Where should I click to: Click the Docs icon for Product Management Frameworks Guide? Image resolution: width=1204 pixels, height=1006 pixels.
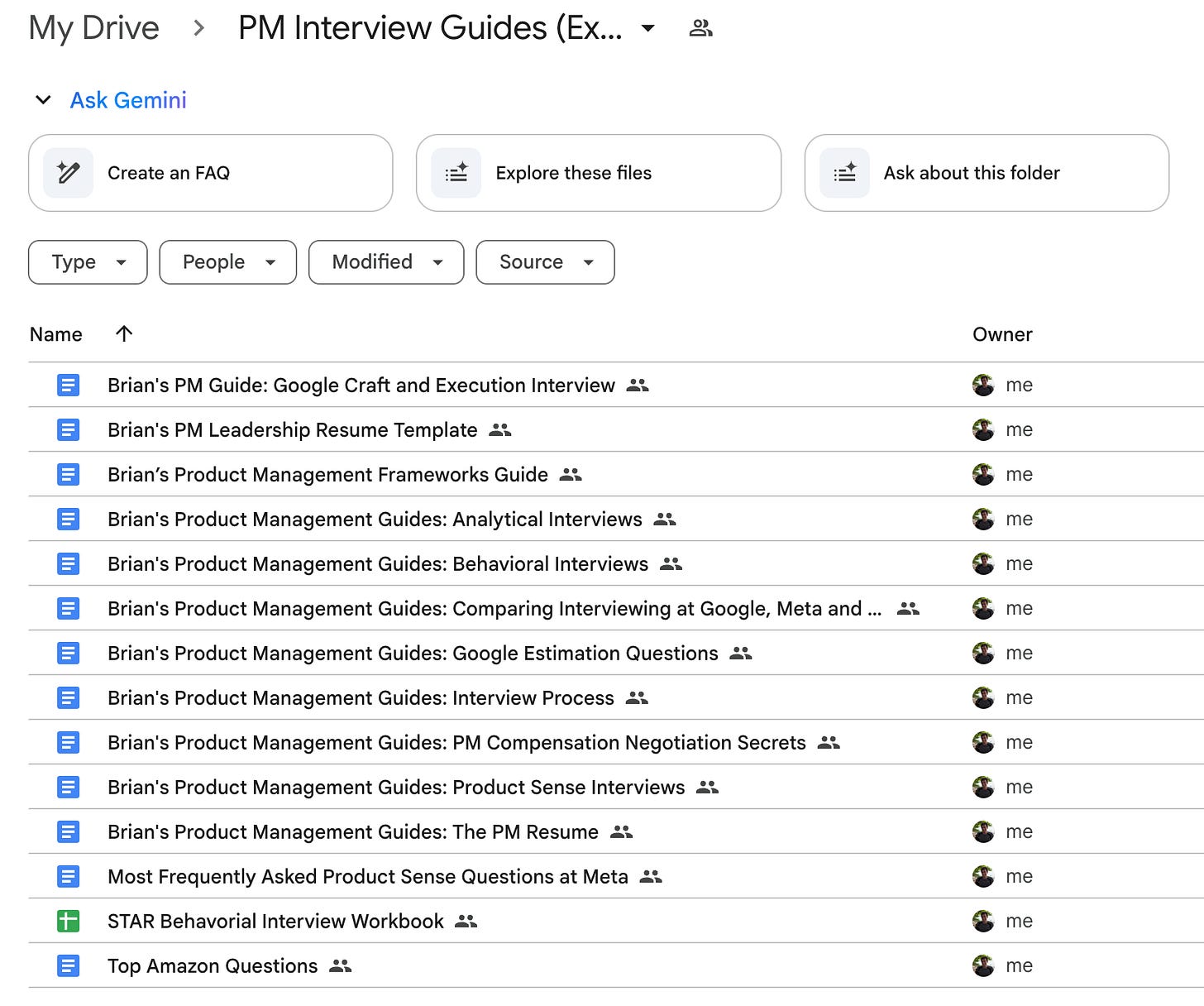tap(68, 474)
